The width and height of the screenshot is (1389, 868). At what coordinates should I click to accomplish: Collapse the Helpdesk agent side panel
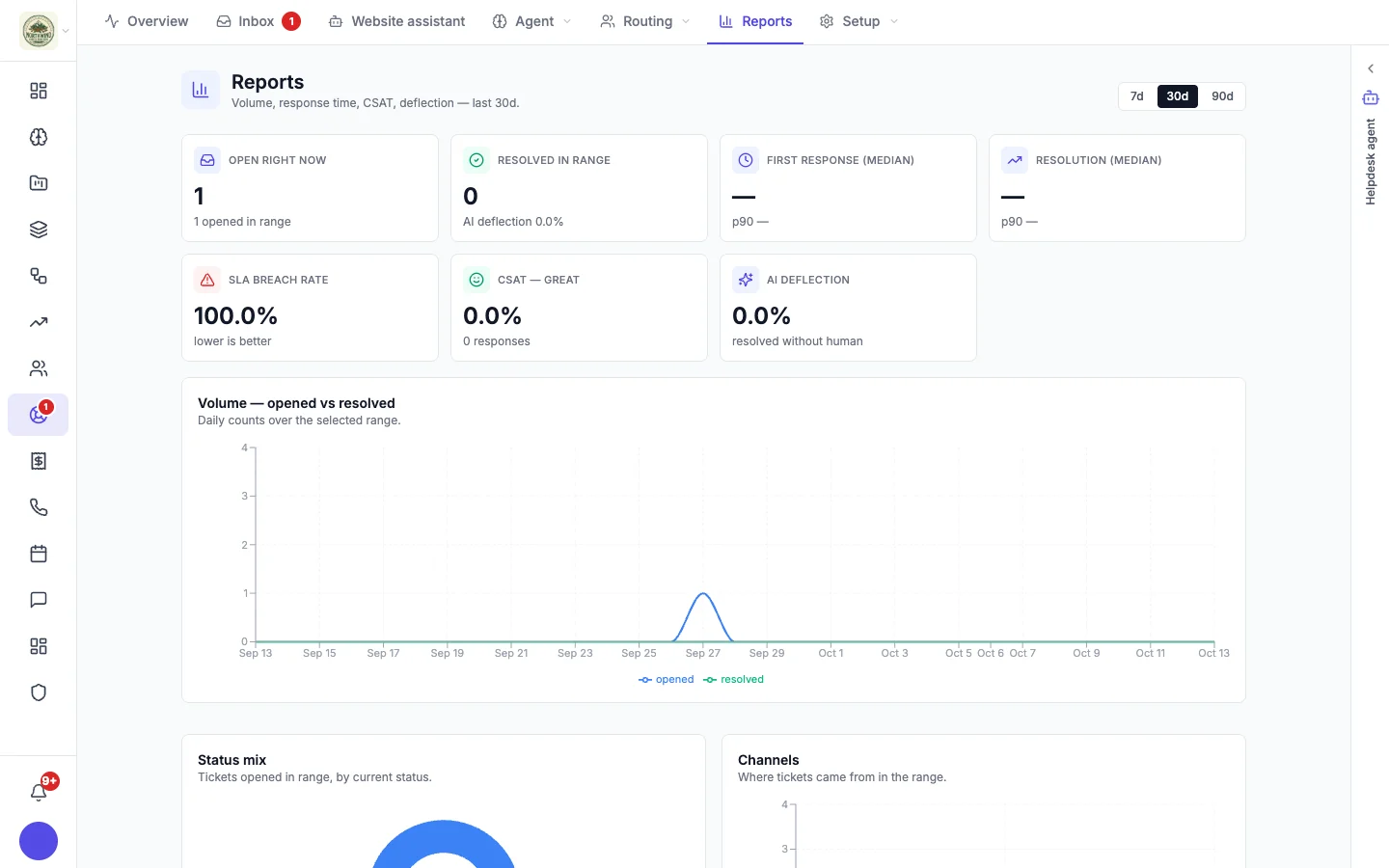[1371, 68]
